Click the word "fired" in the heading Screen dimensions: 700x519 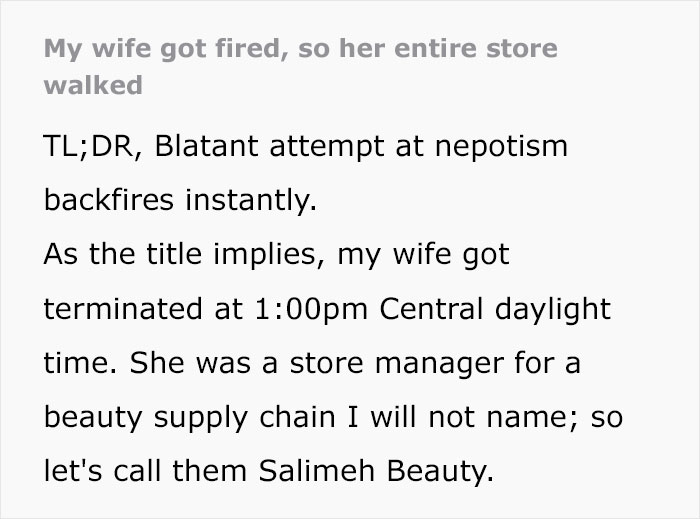click(x=246, y=48)
